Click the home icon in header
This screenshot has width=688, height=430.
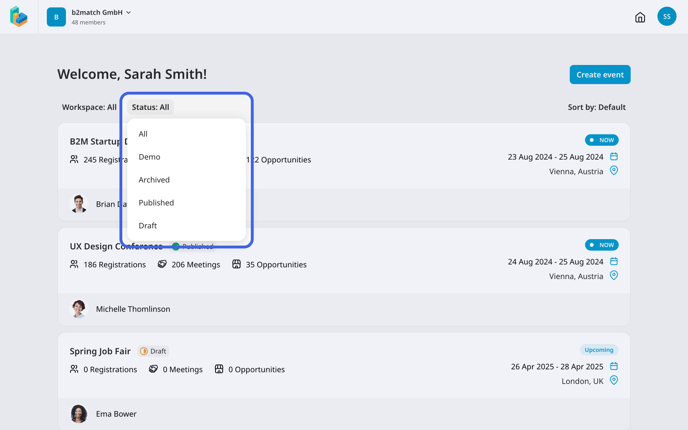click(640, 17)
